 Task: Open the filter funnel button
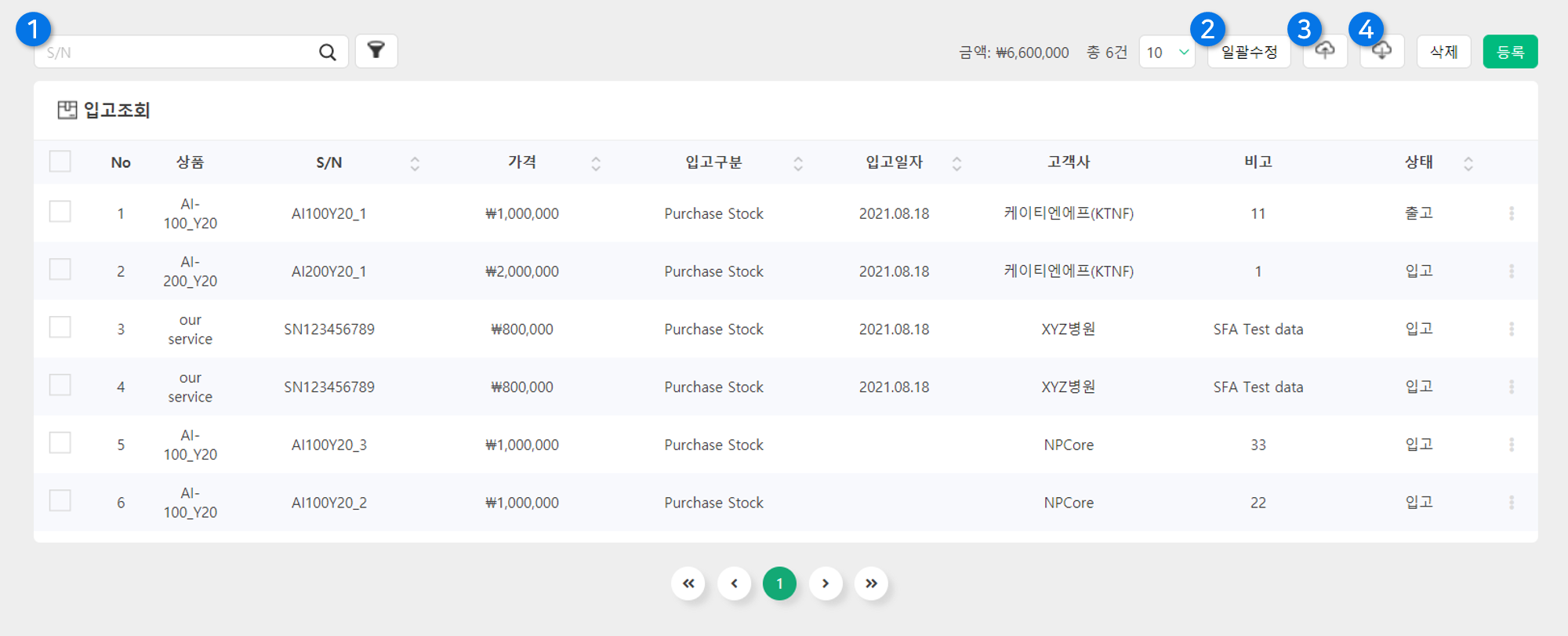[376, 51]
